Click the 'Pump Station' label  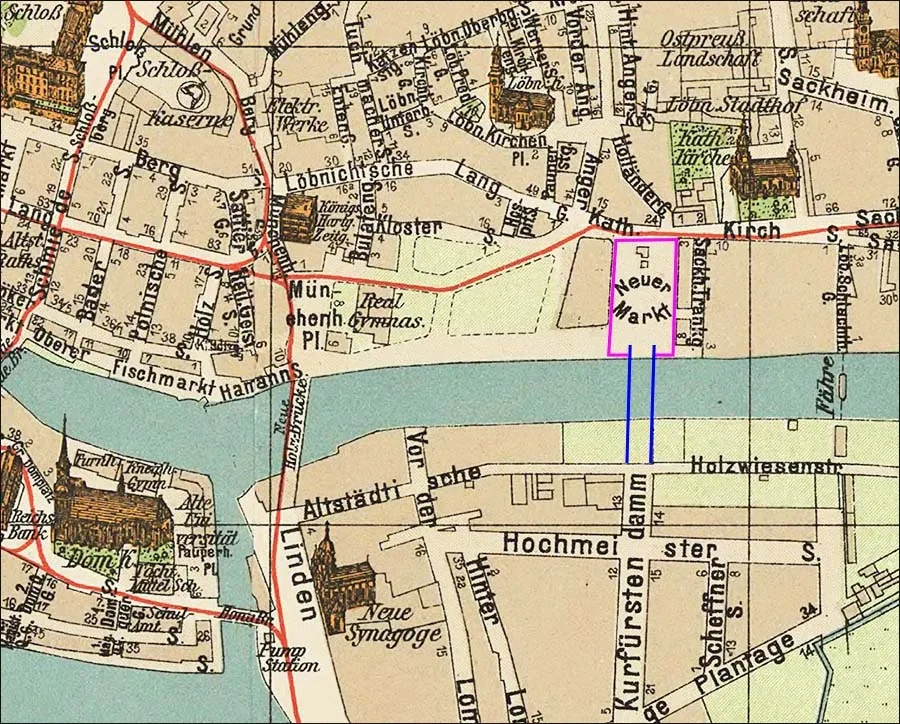point(289,659)
